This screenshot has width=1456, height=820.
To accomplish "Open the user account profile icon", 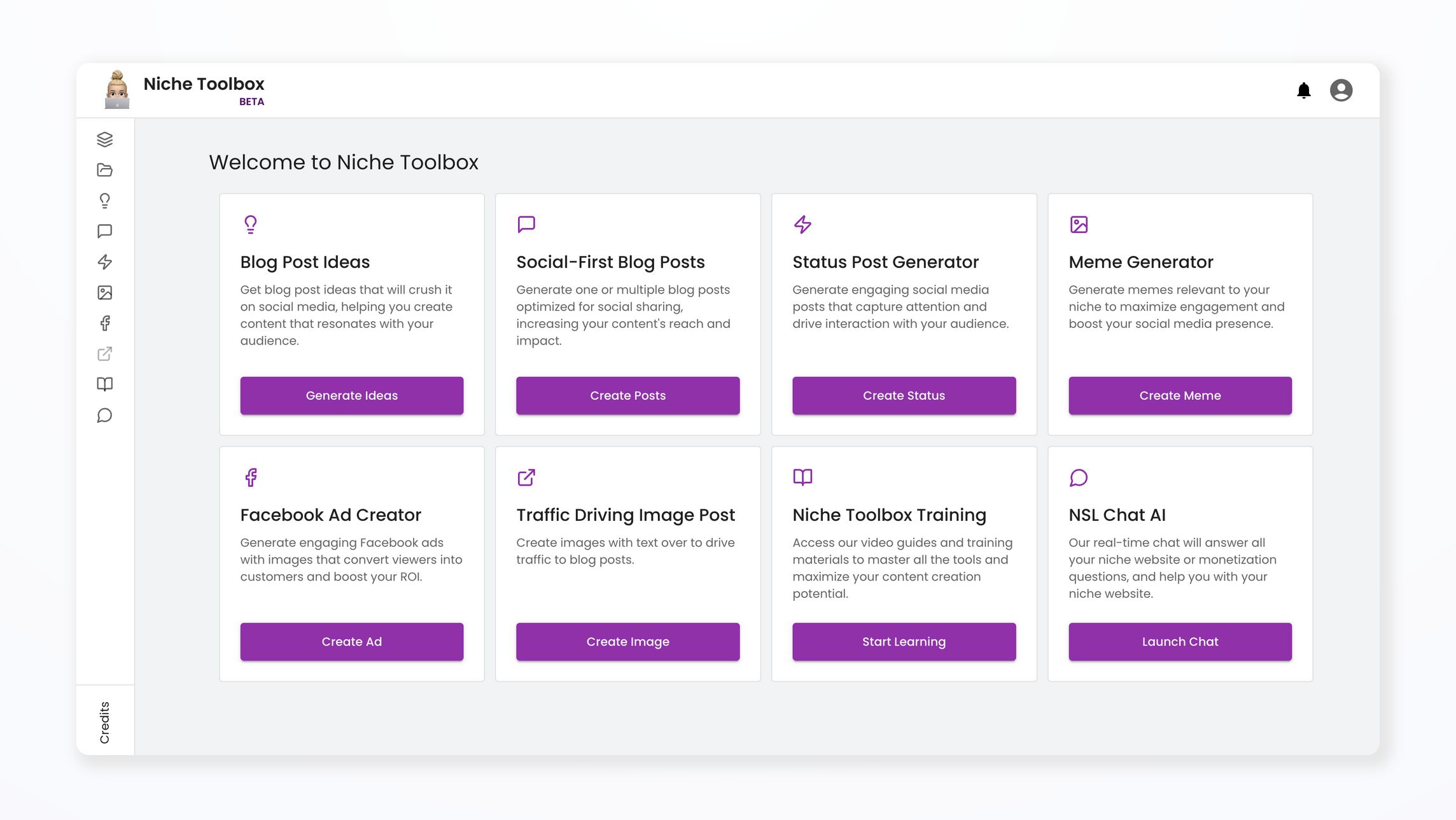I will (x=1341, y=90).
